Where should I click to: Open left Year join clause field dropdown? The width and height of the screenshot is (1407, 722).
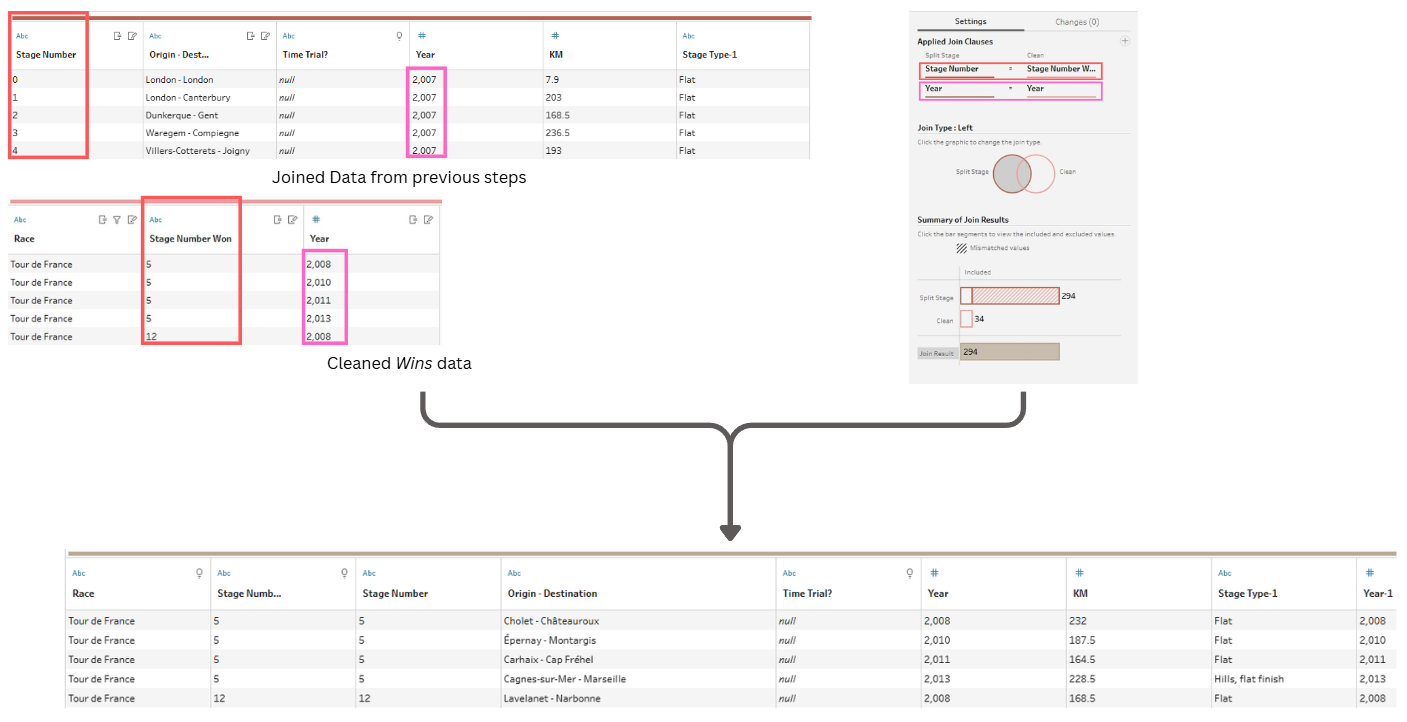click(959, 89)
